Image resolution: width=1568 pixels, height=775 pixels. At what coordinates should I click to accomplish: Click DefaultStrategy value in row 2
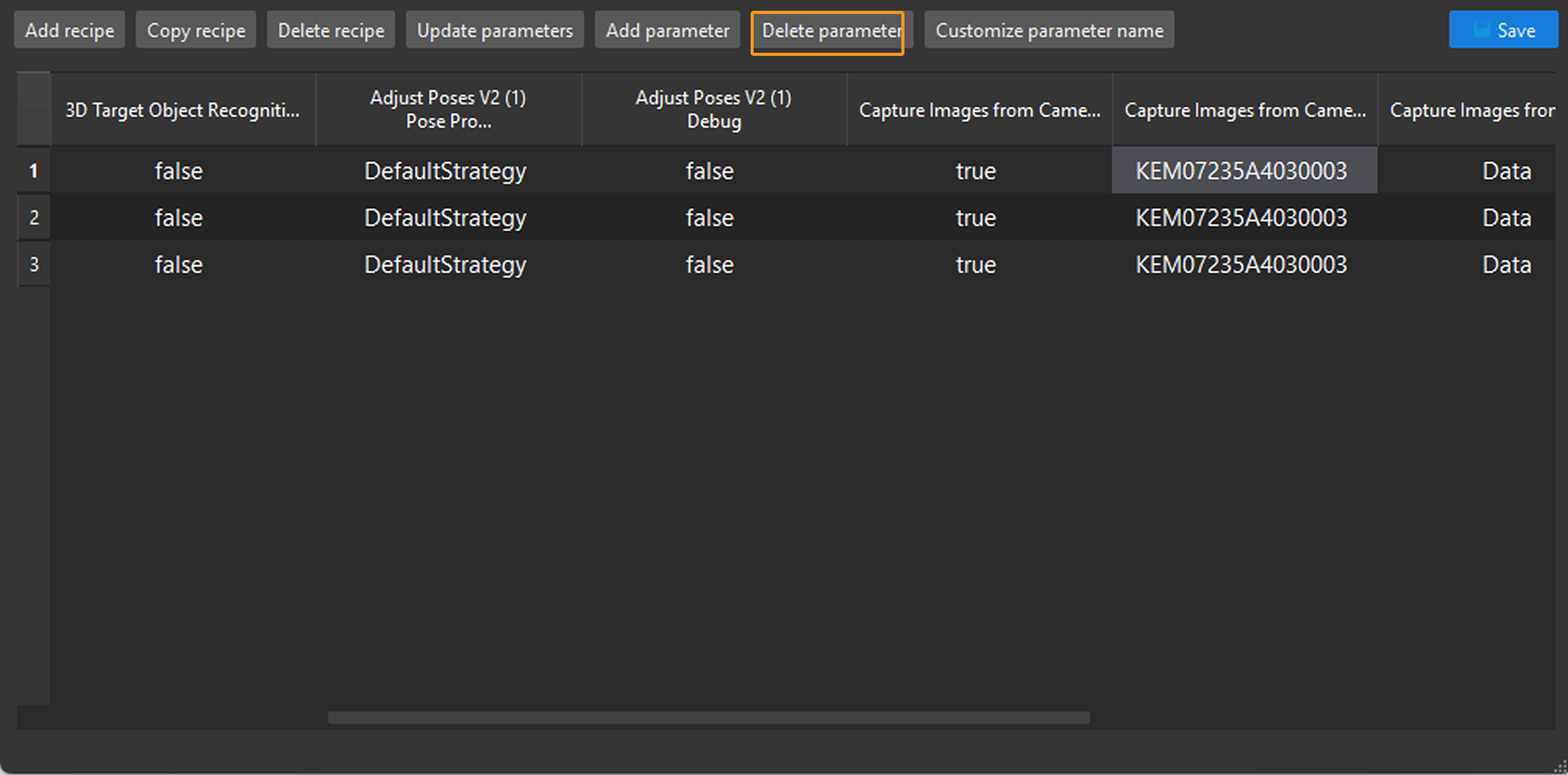click(x=445, y=217)
